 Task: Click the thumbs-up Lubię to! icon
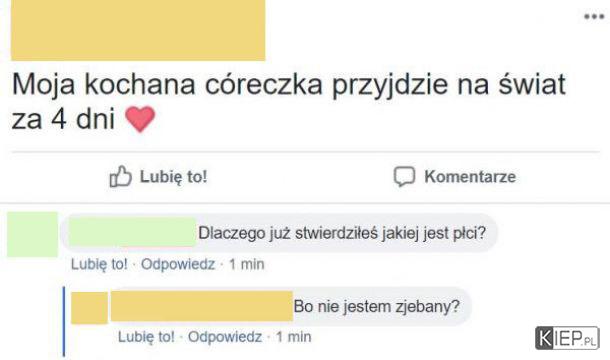120,177
